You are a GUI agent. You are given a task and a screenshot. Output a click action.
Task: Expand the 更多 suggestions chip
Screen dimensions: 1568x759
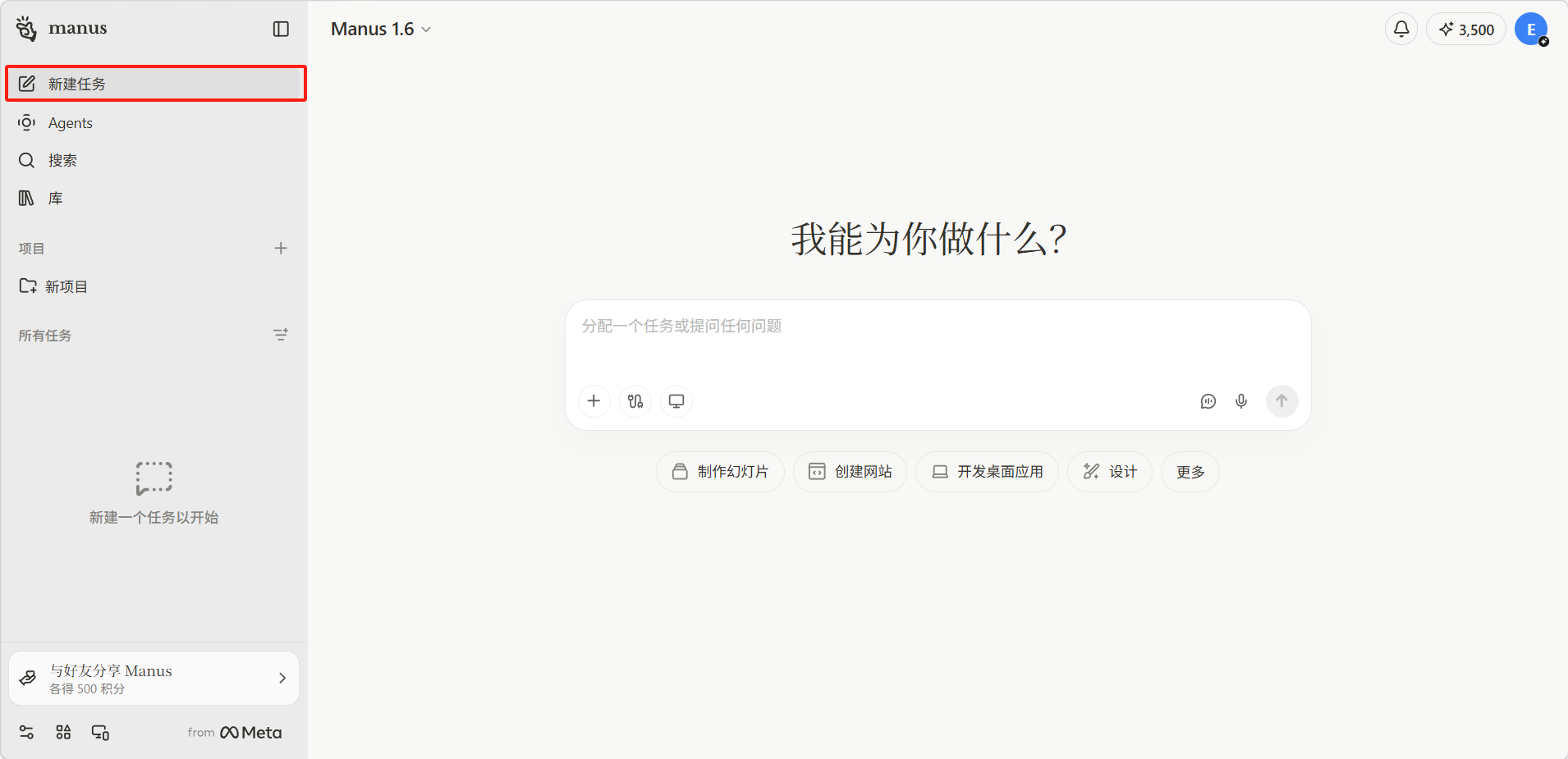(1190, 472)
